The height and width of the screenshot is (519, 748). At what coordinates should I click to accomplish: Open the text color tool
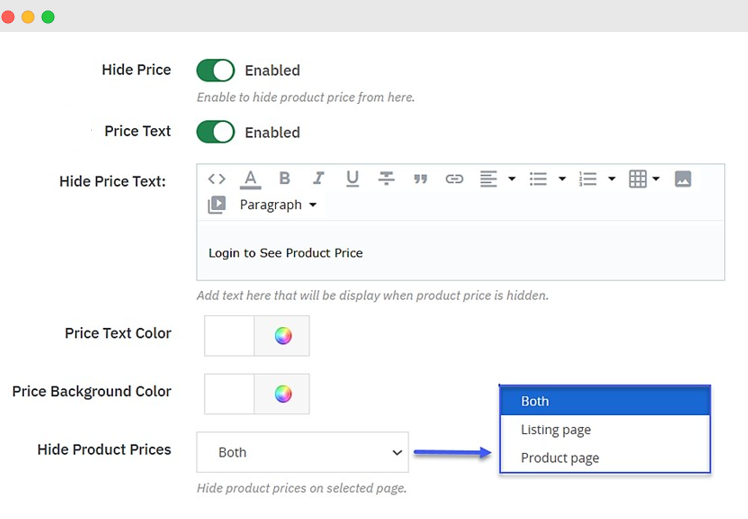[x=250, y=179]
